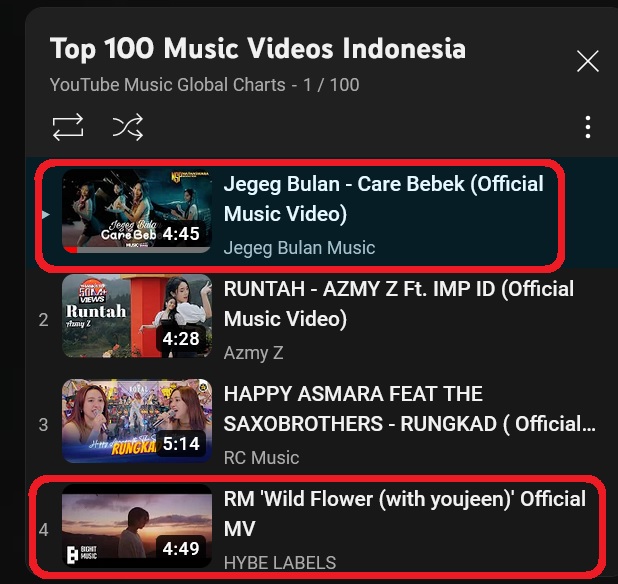The width and height of the screenshot is (618, 584).
Task: Open RM 'Wild Flower (with youjeen)' title
Action: [x=405, y=513]
